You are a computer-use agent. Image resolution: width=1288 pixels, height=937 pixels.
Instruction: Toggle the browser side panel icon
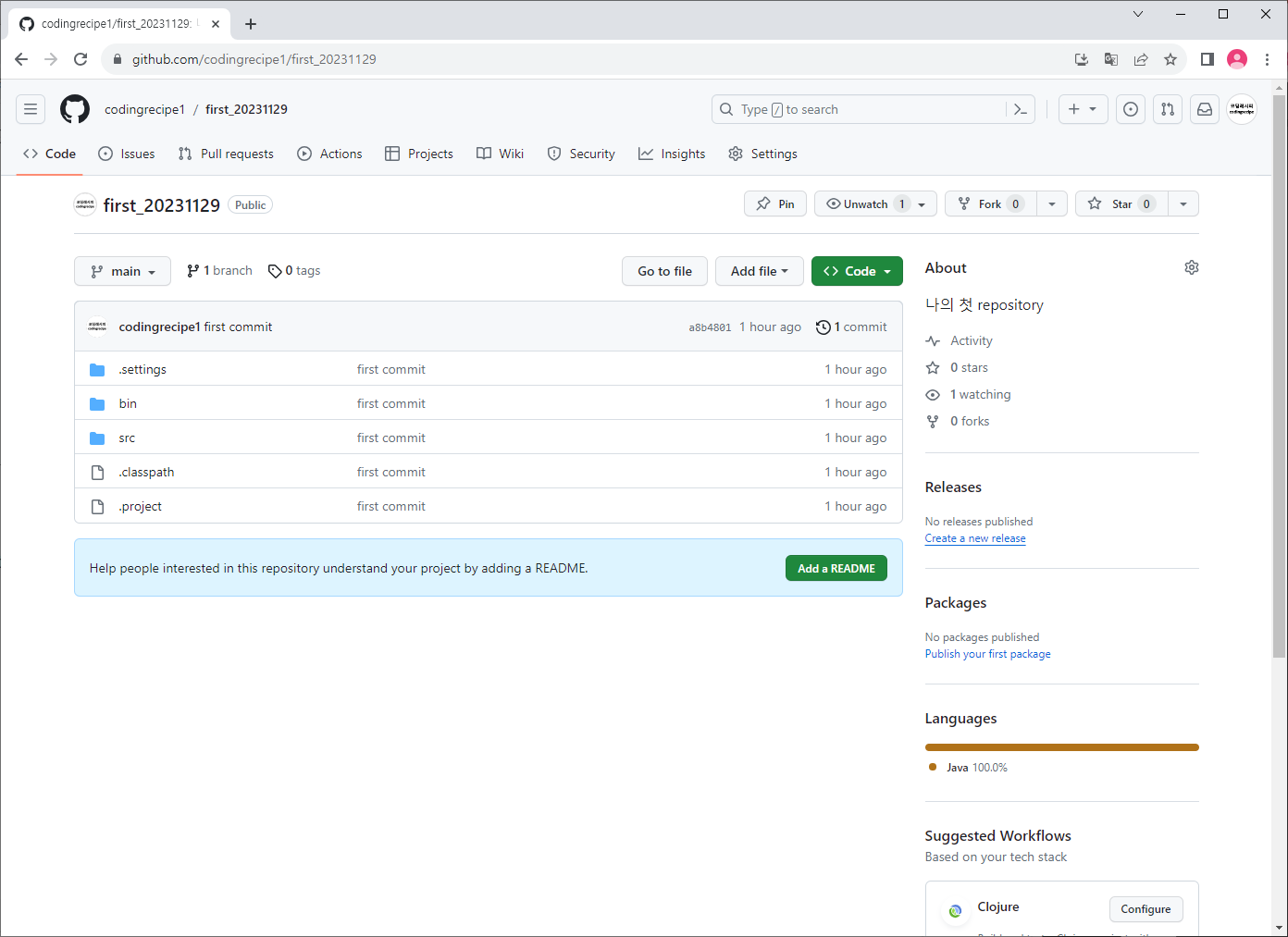point(1207,59)
